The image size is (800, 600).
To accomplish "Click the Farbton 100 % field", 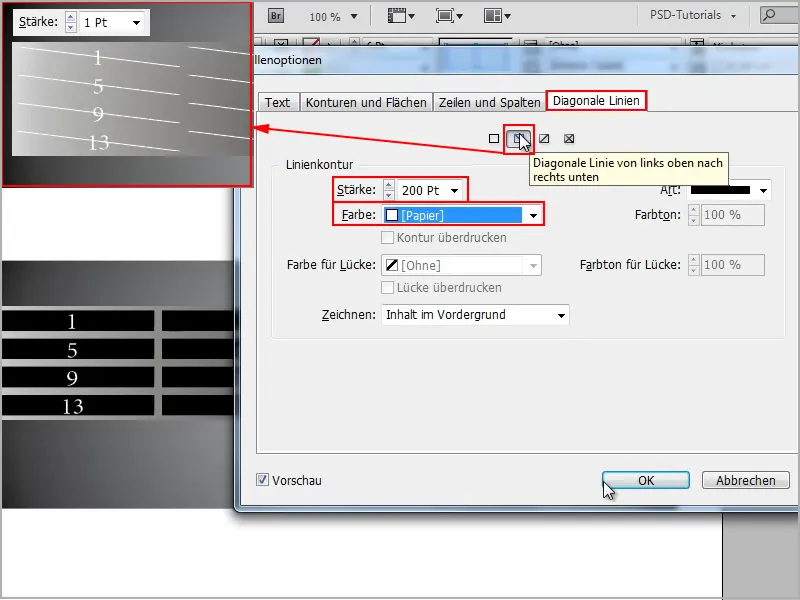I will (733, 215).
